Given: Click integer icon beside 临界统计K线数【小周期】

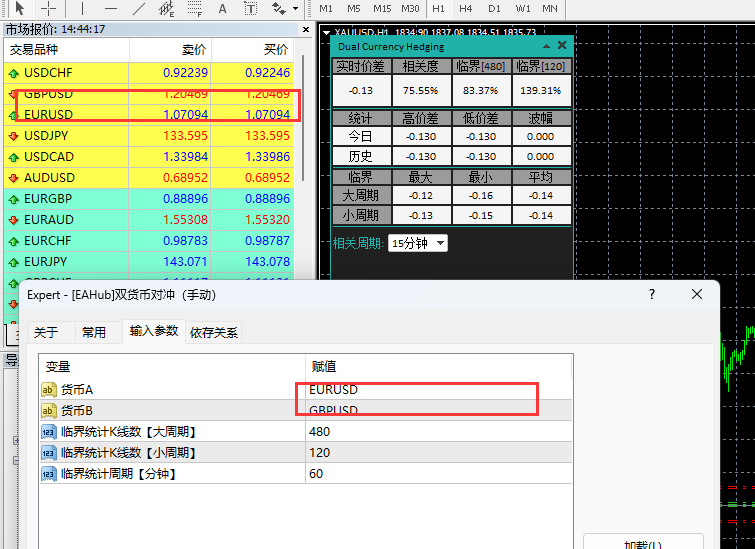Looking at the screenshot, I should tap(49, 453).
